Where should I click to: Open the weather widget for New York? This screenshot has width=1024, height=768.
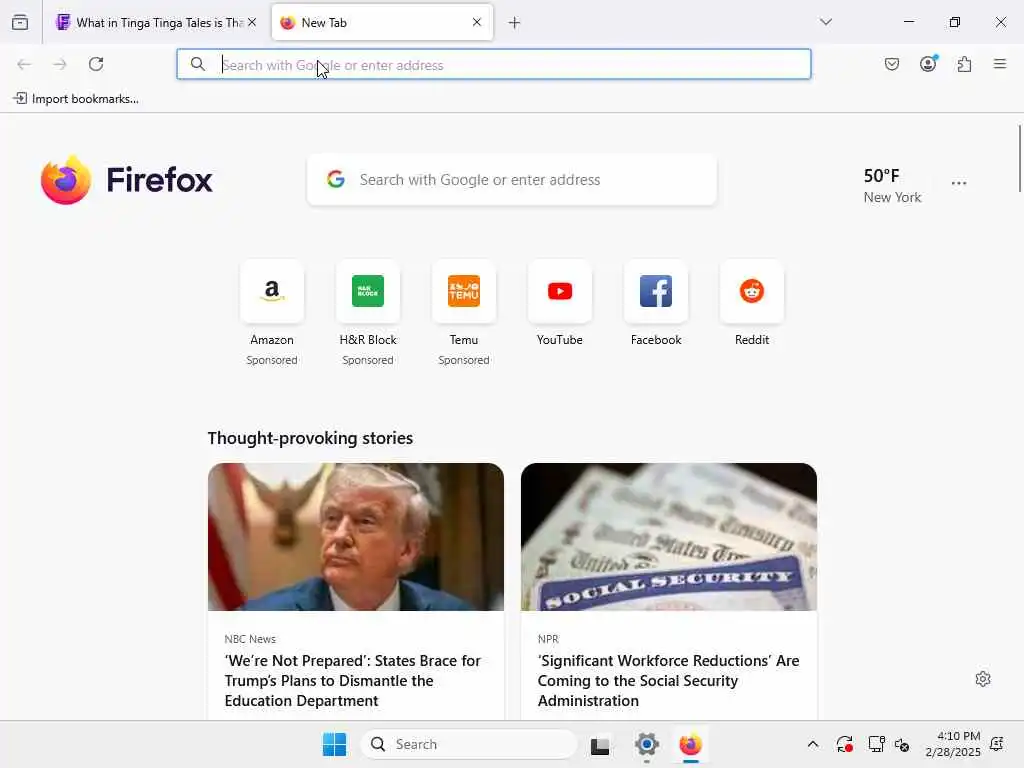pyautogui.click(x=892, y=186)
